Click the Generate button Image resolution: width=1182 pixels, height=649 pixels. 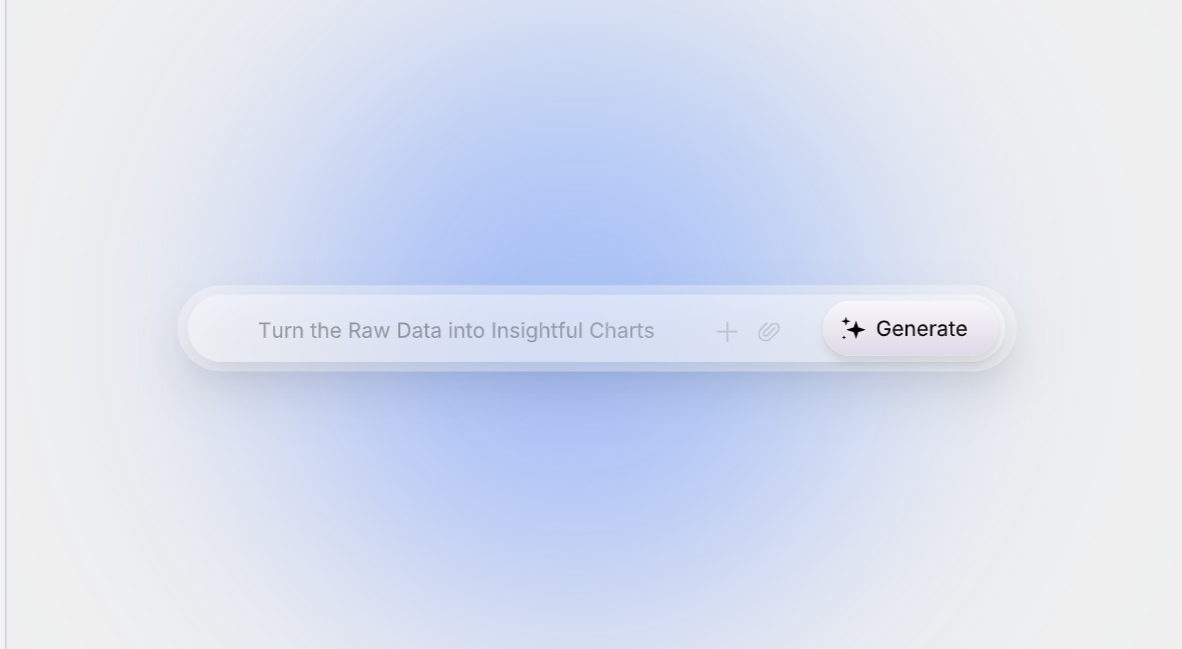tap(912, 329)
